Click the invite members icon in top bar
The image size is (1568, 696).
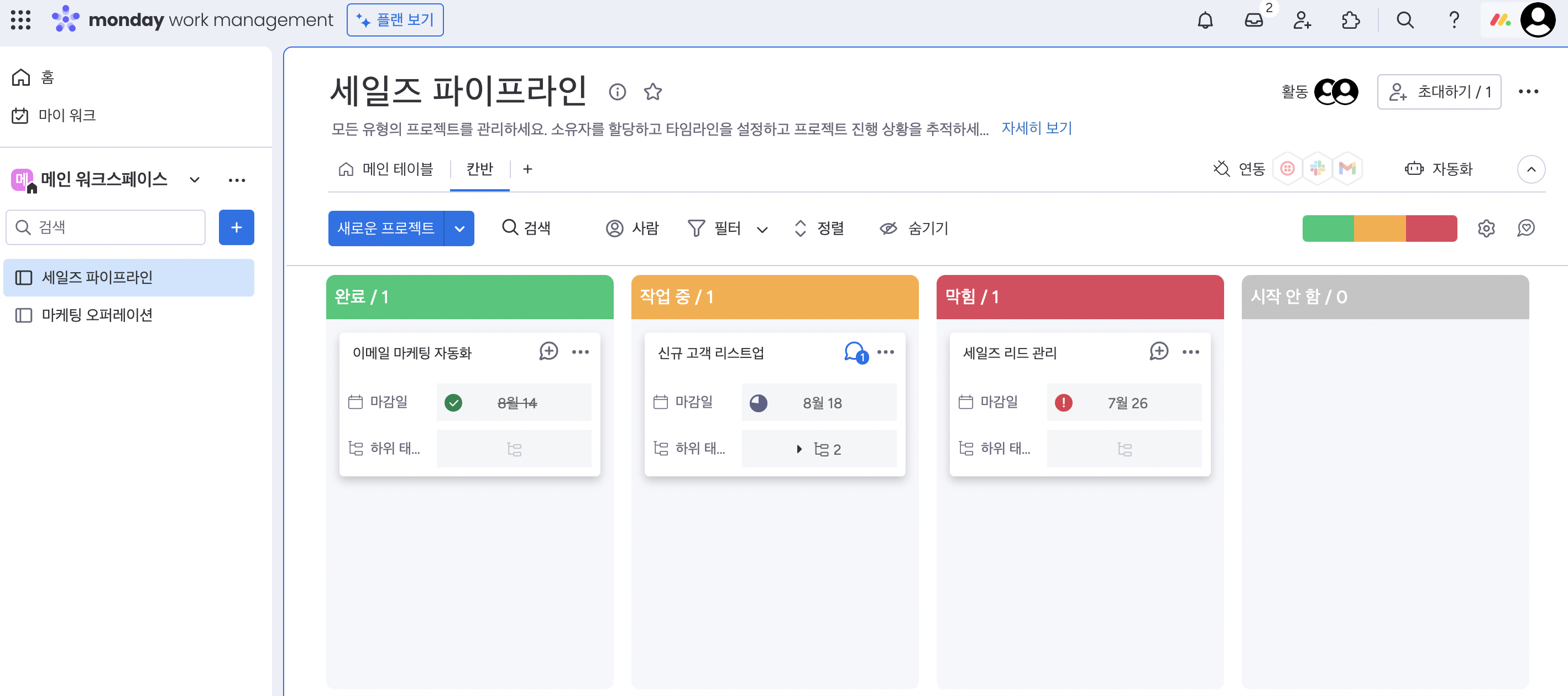pos(1302,20)
